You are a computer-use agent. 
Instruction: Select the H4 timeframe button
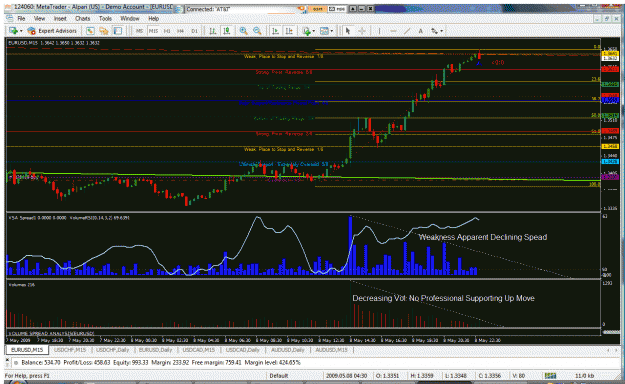tap(181, 31)
